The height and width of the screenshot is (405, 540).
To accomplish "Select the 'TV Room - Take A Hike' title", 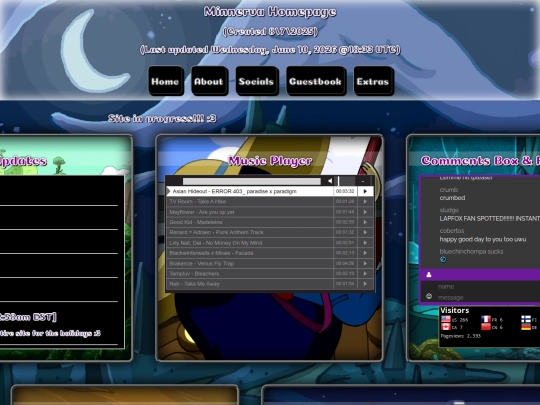I will coord(198,201).
